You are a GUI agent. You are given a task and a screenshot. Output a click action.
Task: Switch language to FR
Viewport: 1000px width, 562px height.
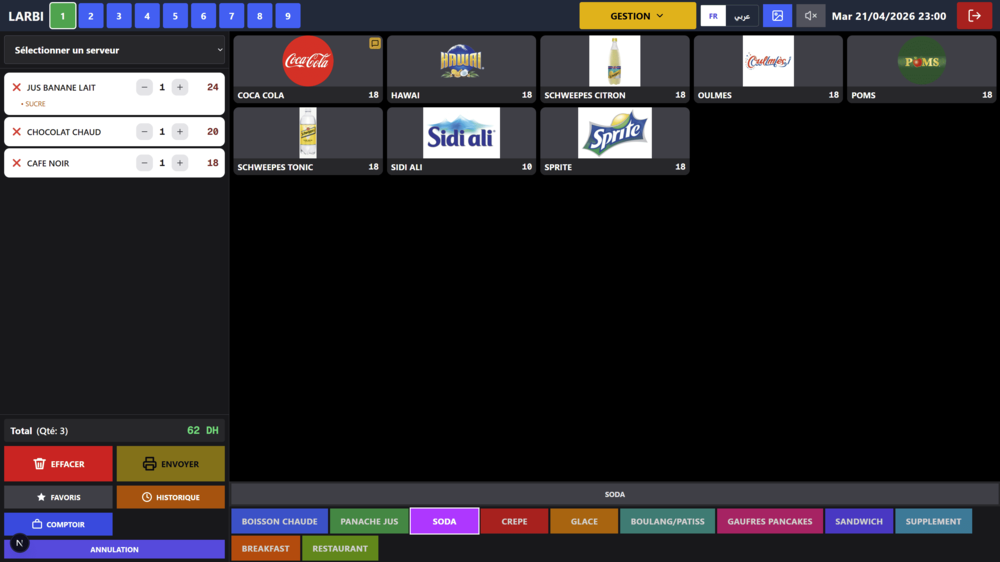[713, 16]
